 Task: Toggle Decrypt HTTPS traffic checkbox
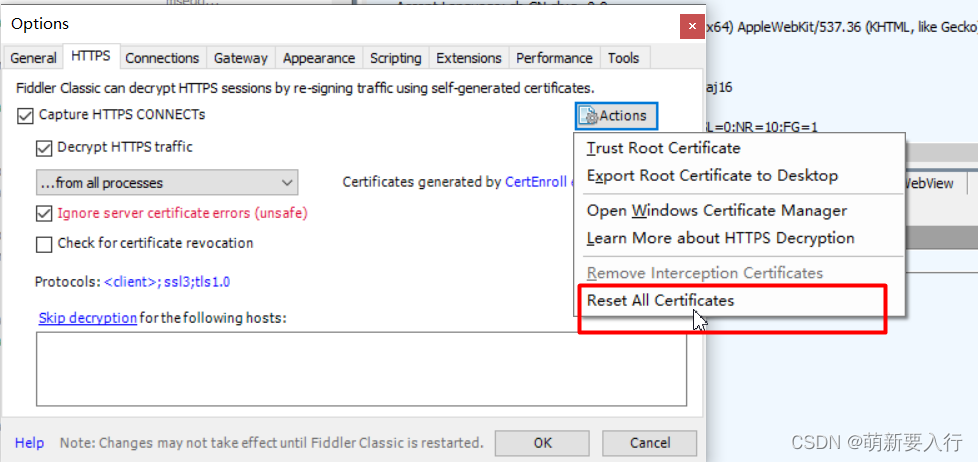[44, 148]
